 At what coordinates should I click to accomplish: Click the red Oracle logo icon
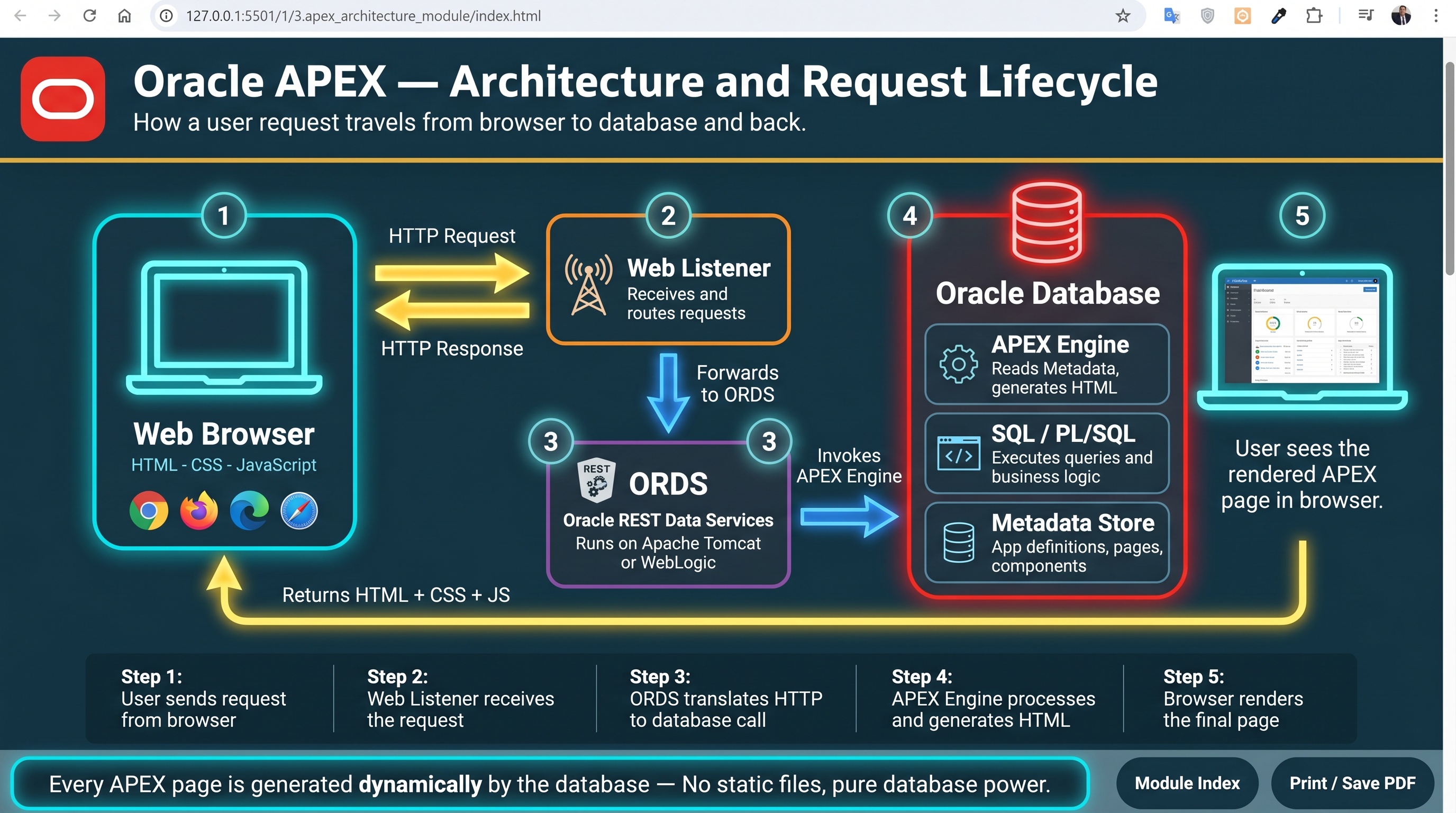[x=63, y=99]
